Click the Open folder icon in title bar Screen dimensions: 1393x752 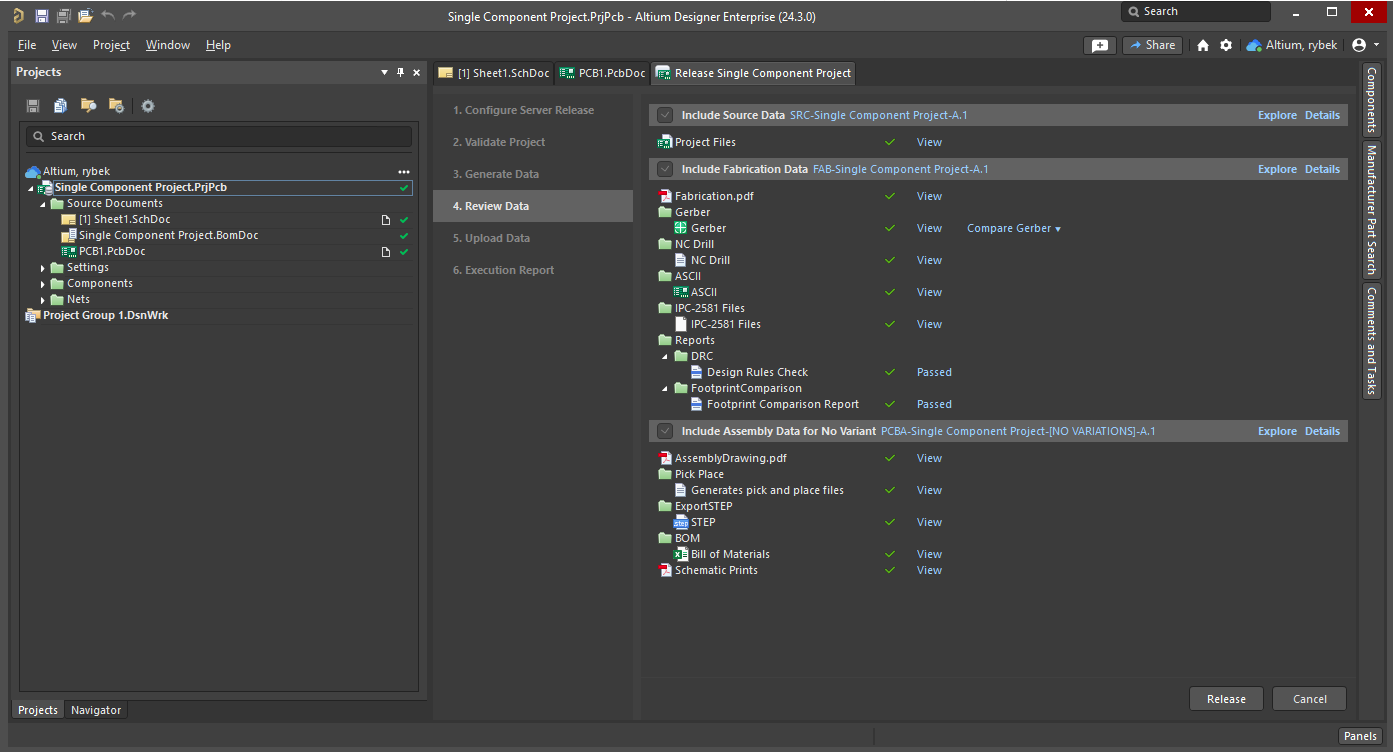point(85,15)
